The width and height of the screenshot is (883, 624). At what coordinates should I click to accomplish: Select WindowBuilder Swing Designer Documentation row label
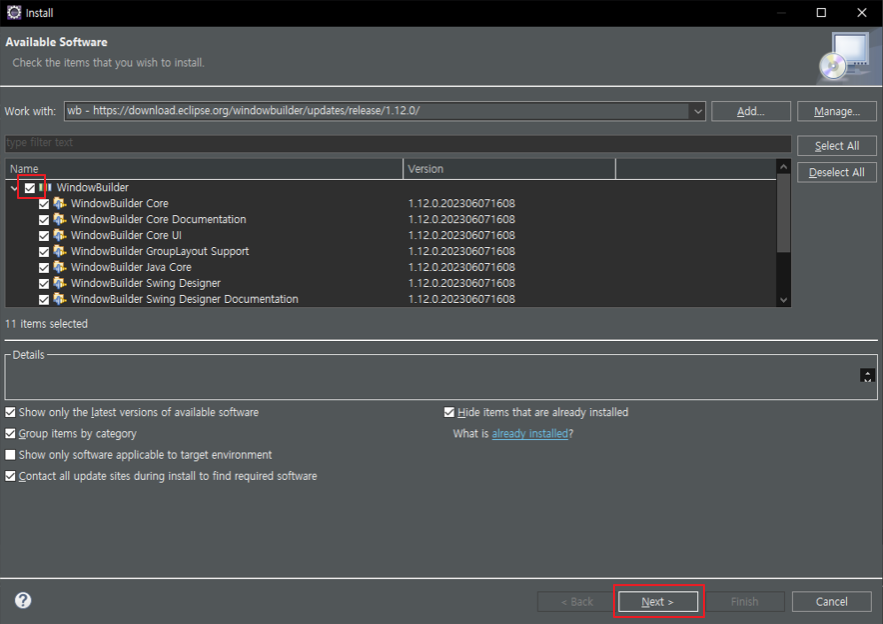click(185, 299)
